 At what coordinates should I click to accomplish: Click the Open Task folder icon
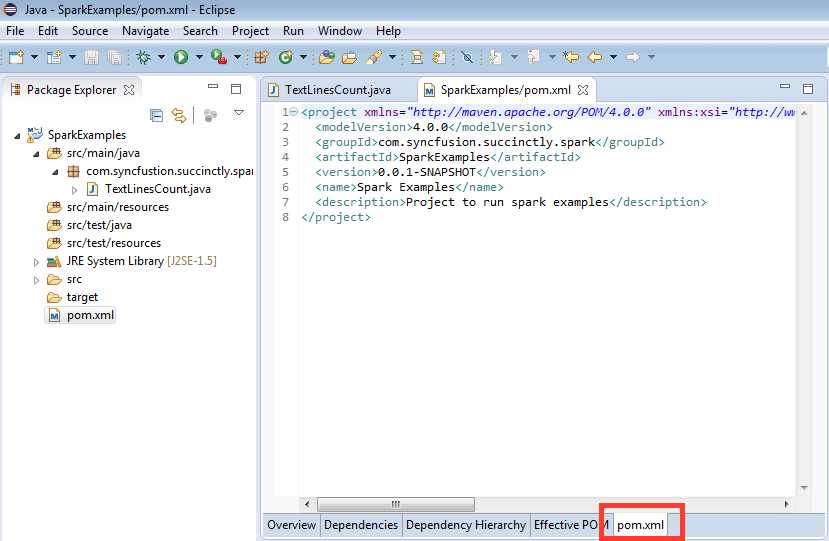click(x=349, y=57)
